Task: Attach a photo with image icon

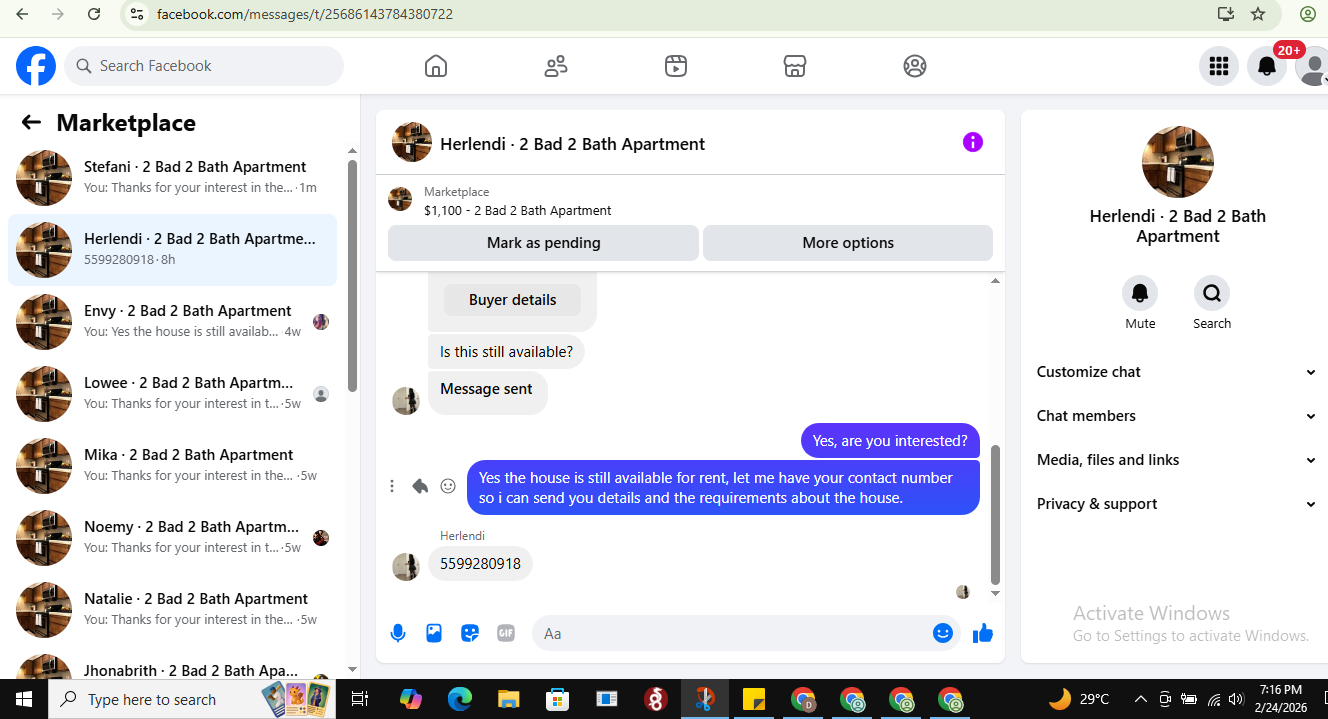Action: [434, 633]
